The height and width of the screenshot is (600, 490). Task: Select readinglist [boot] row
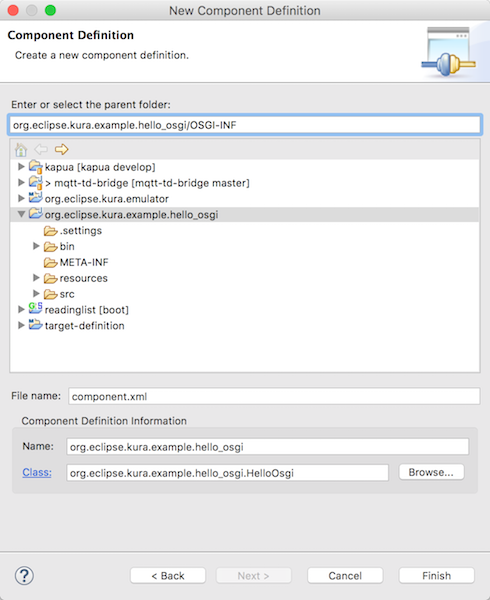(x=245, y=310)
